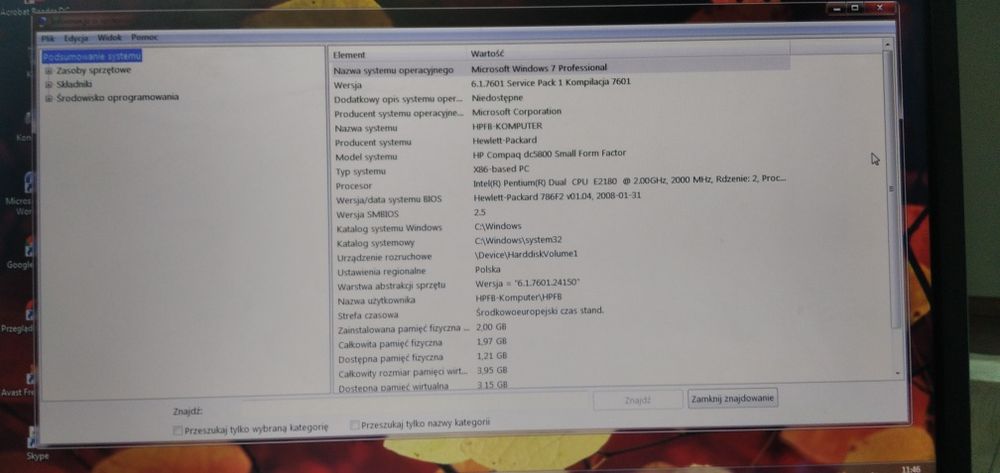Image resolution: width=1000 pixels, height=473 pixels.
Task: Select the Nazwa systemu operacyjnego row
Action: (561, 69)
